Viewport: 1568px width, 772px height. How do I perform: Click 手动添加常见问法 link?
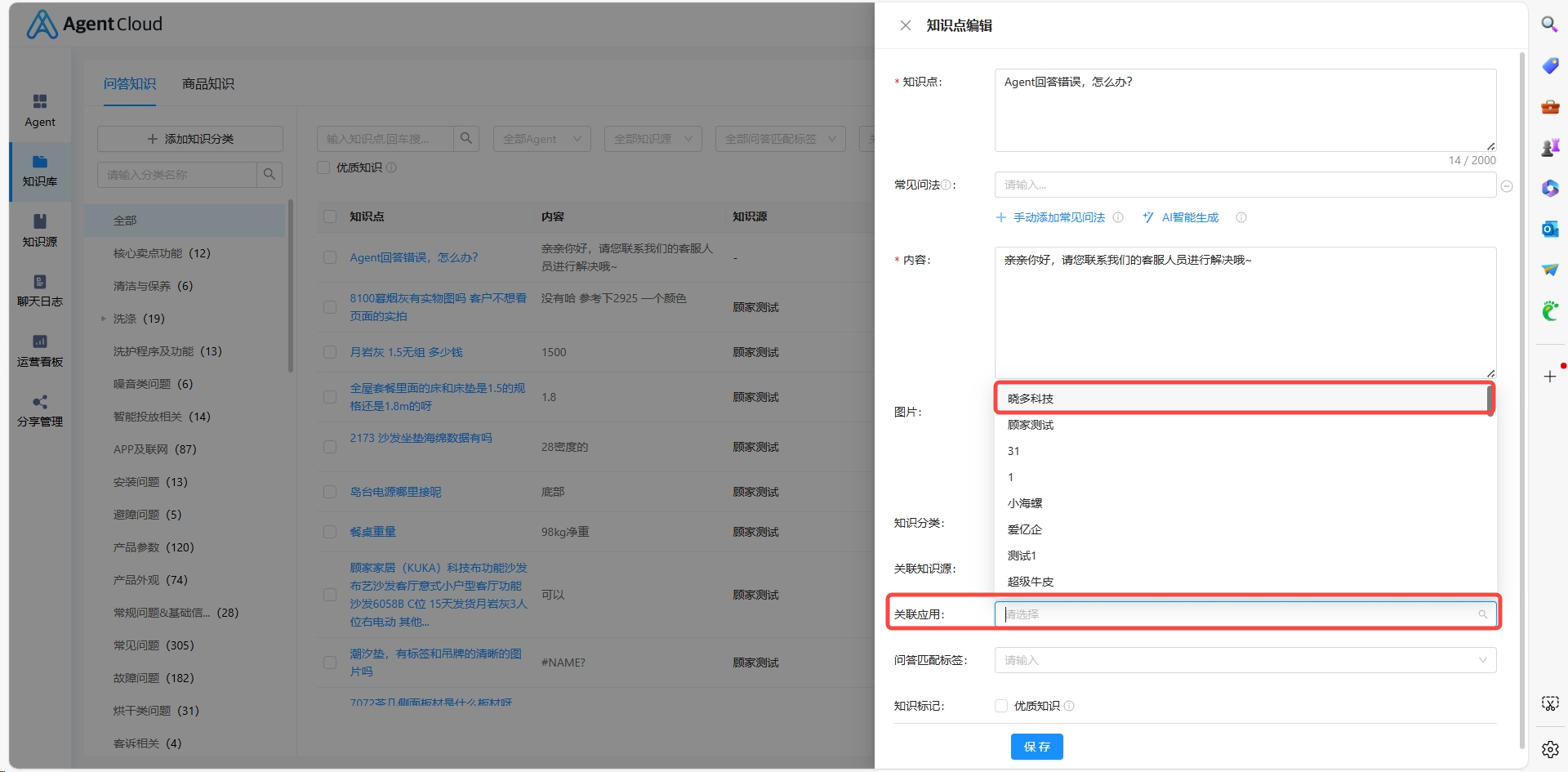point(1050,217)
